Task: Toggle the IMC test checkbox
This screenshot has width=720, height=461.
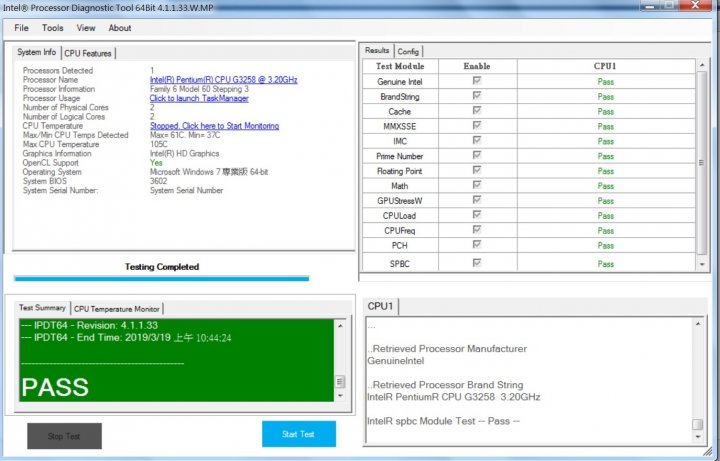Action: click(477, 140)
